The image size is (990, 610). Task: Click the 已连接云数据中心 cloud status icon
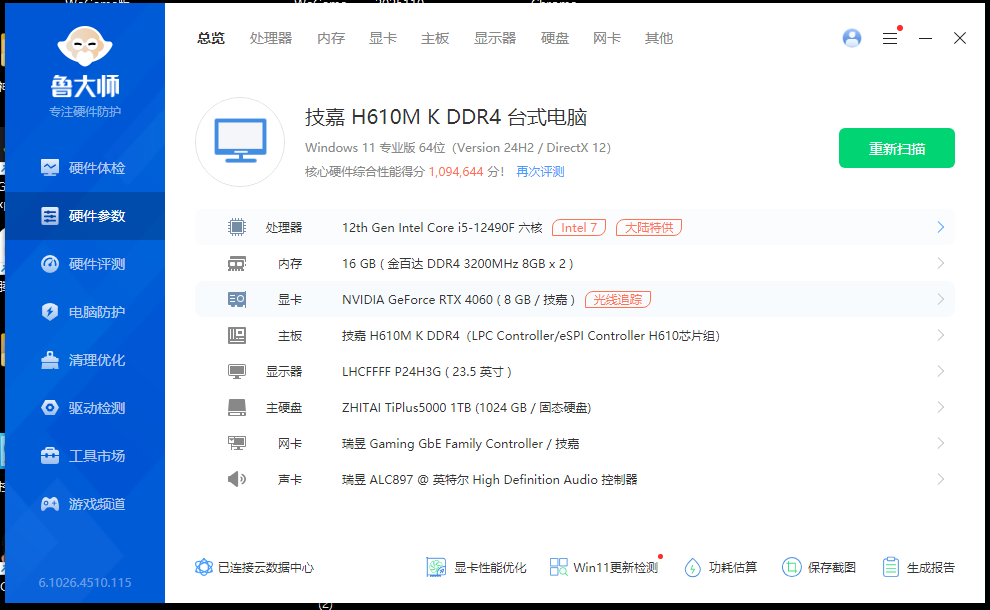204,567
